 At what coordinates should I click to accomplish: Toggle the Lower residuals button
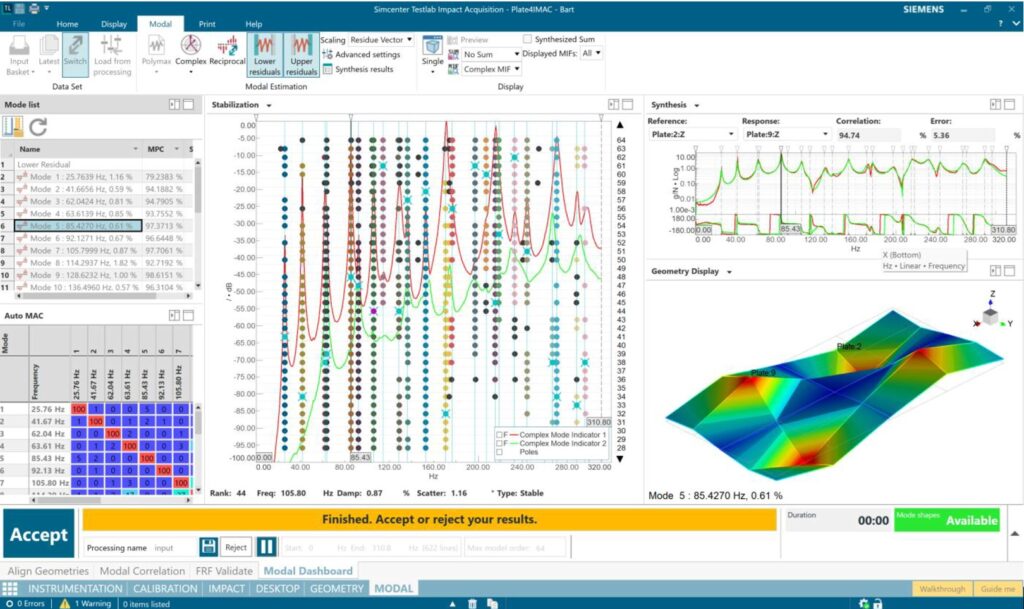pyautogui.click(x=265, y=54)
